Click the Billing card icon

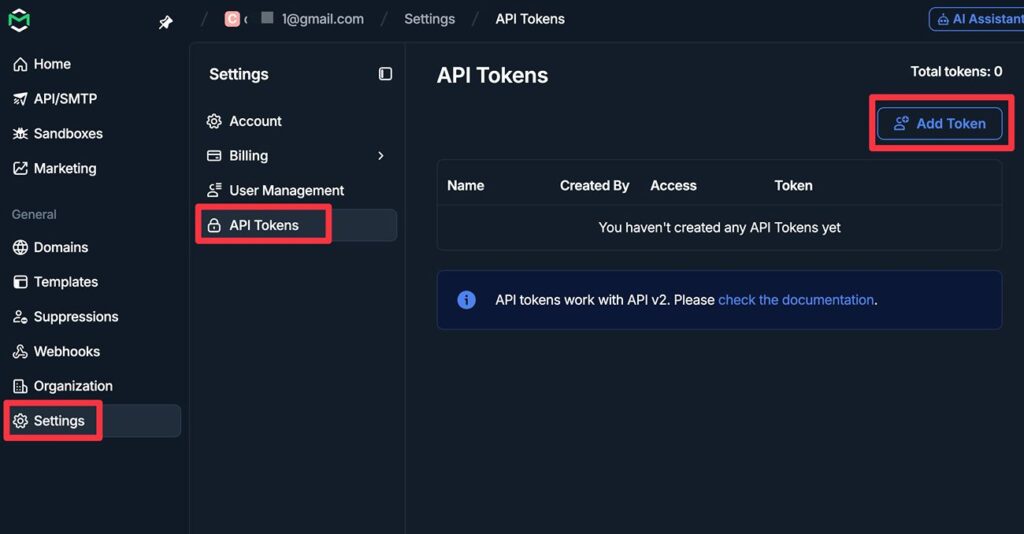point(214,155)
